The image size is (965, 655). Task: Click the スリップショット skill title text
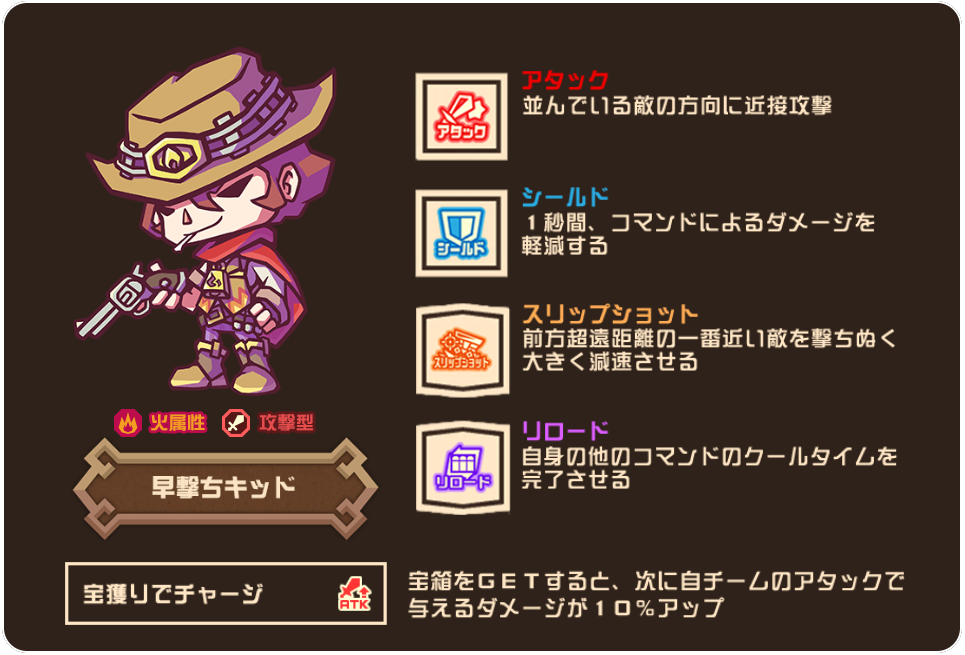[609, 314]
